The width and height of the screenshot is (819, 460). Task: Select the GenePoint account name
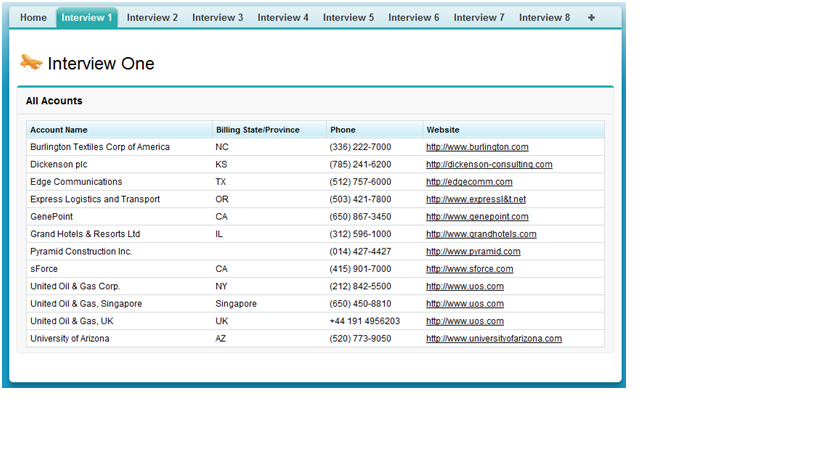coord(51,217)
